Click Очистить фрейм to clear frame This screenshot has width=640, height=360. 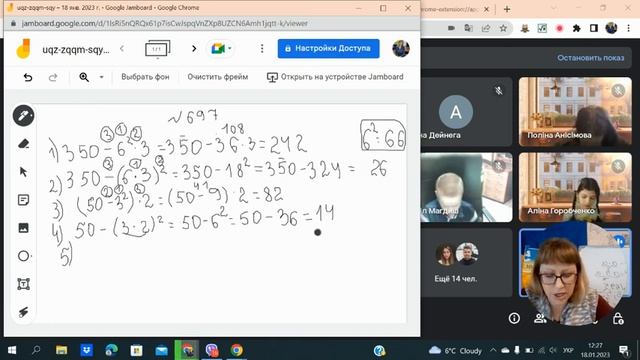pyautogui.click(x=218, y=77)
